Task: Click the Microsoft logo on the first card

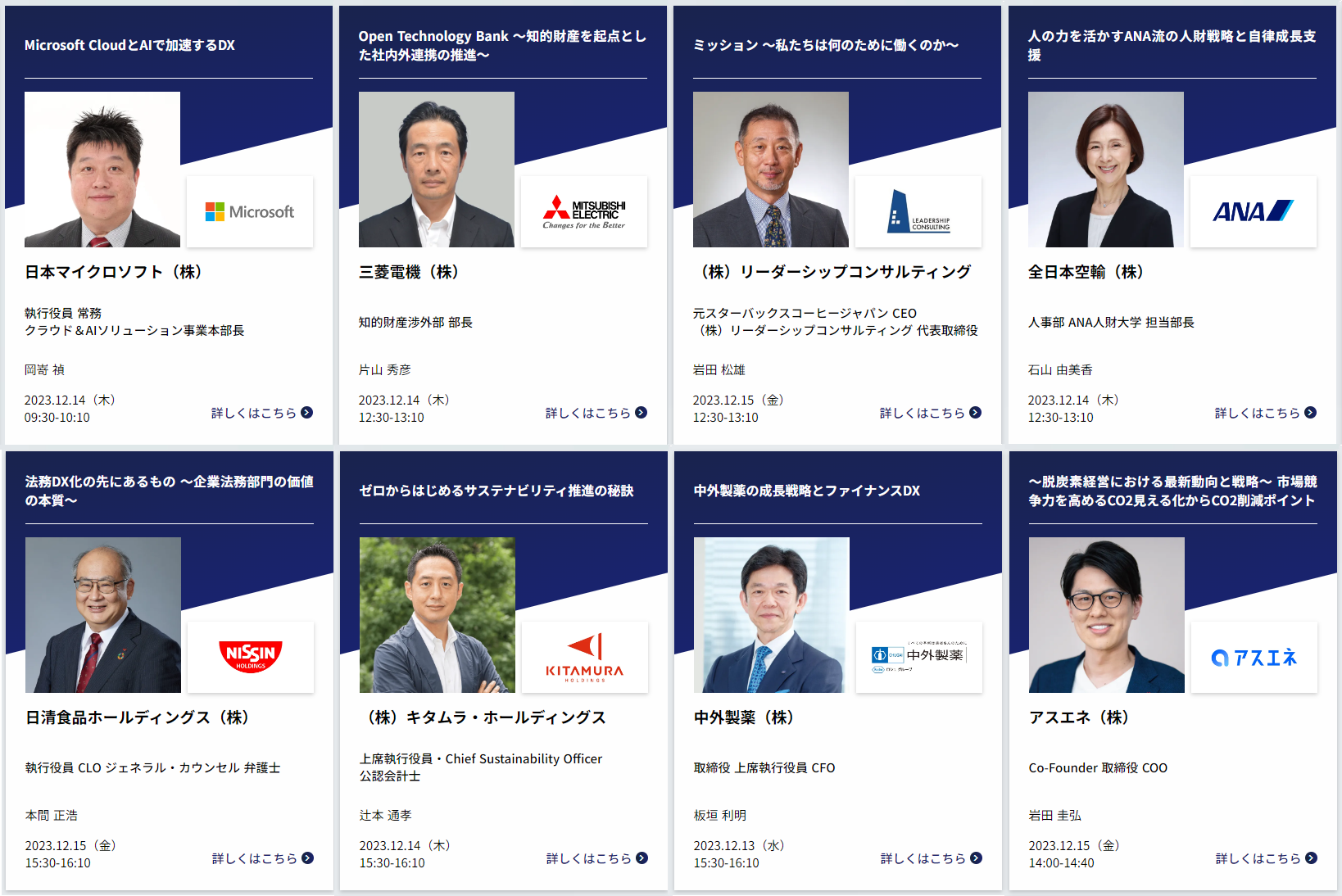Action: point(250,212)
